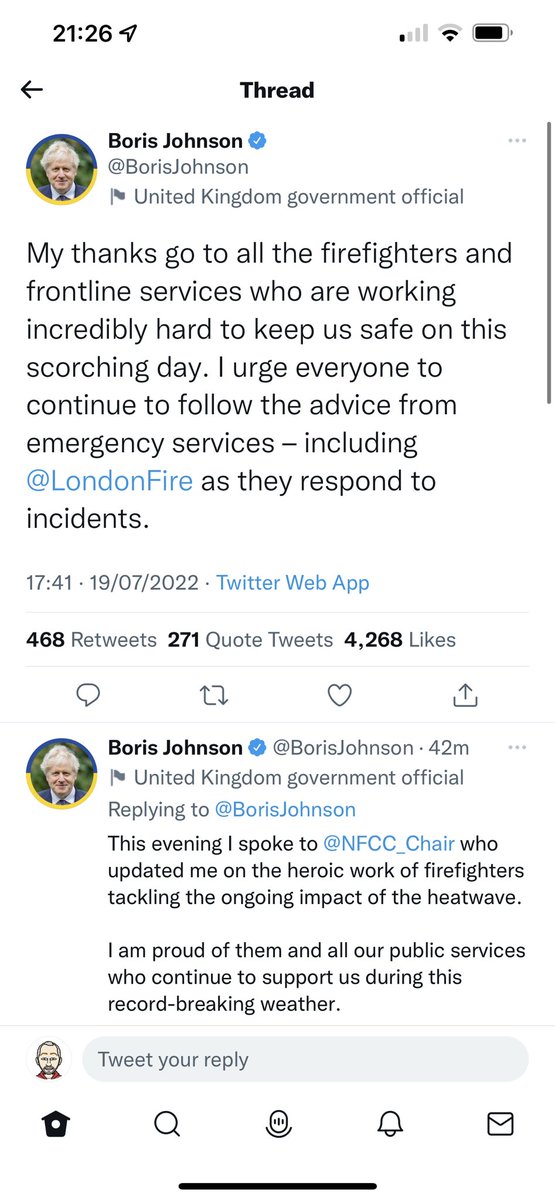Open Messages envelope icon
The image size is (555, 1200).
(500, 1125)
